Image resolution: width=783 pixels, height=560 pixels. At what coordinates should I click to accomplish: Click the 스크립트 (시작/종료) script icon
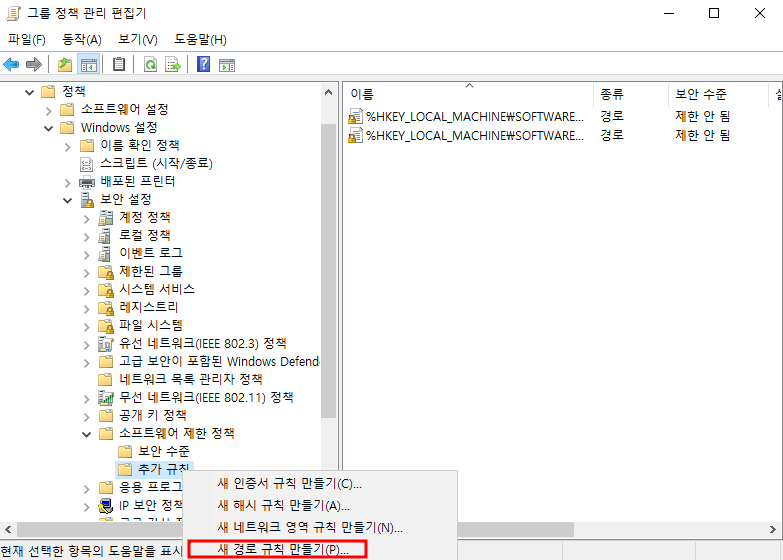pyautogui.click(x=86, y=164)
